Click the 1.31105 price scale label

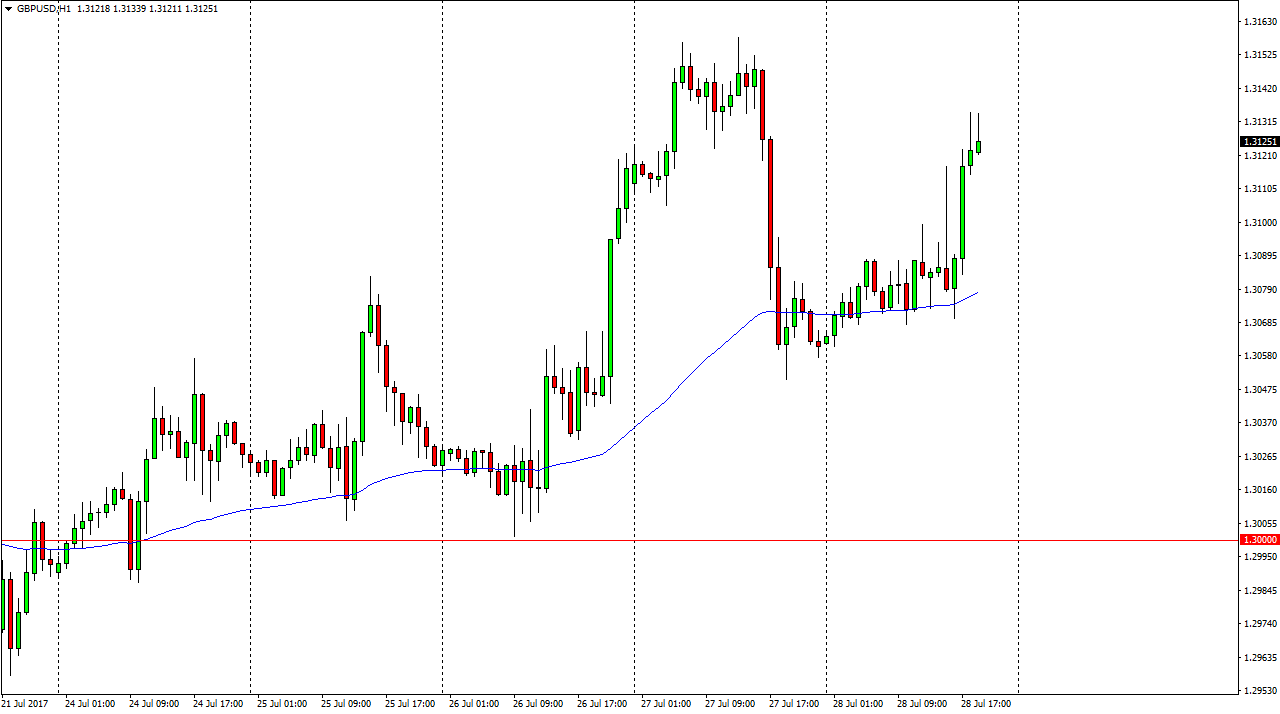[x=1259, y=189]
